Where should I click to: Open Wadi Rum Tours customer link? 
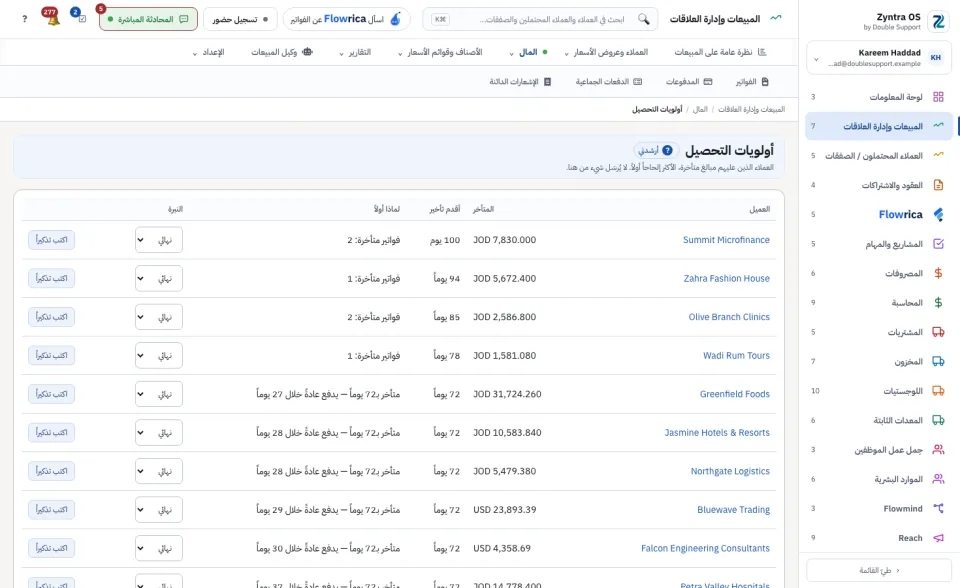[736, 355]
